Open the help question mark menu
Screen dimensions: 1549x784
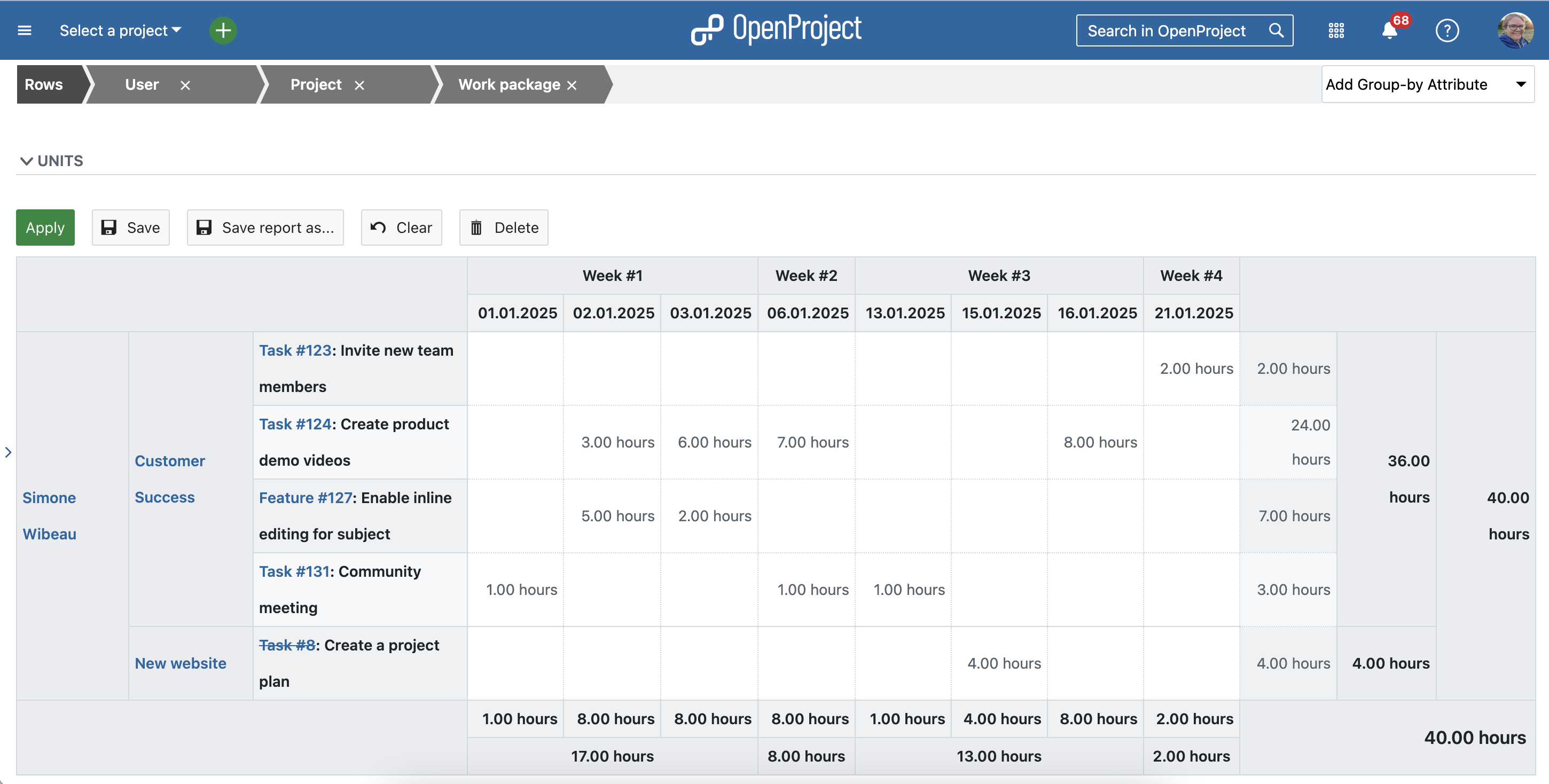pos(1447,30)
